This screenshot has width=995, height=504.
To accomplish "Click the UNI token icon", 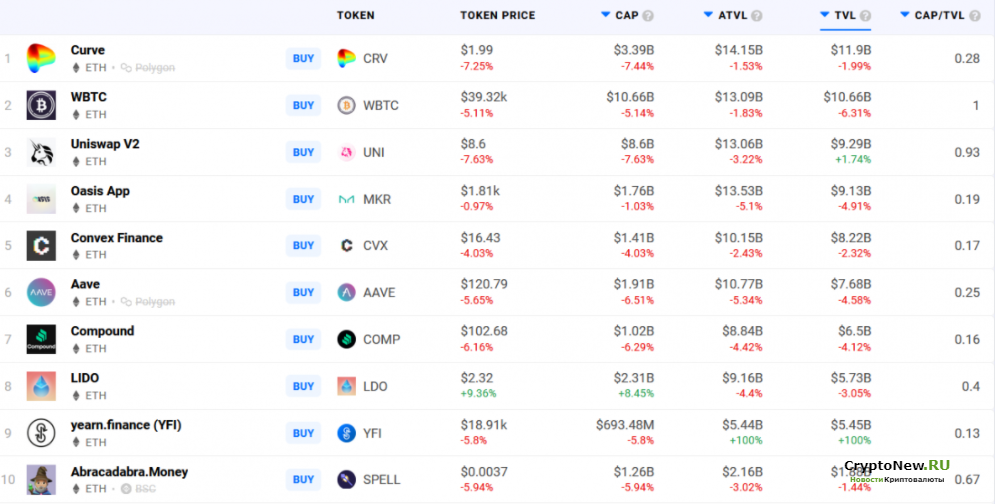I will coord(346,152).
